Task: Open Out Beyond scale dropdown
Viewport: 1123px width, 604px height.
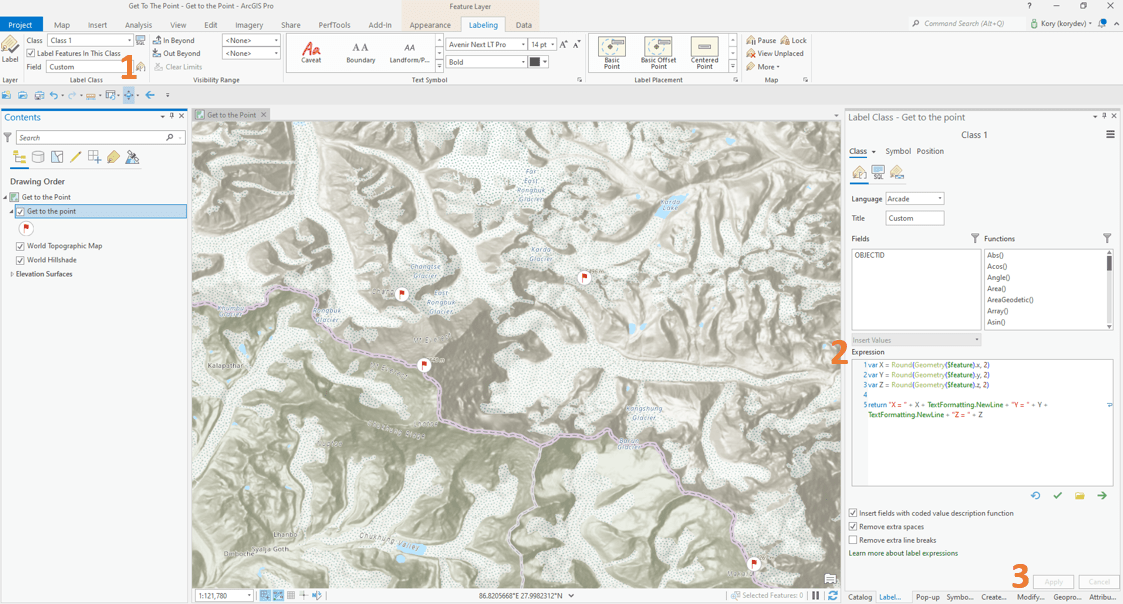Action: tap(251, 53)
